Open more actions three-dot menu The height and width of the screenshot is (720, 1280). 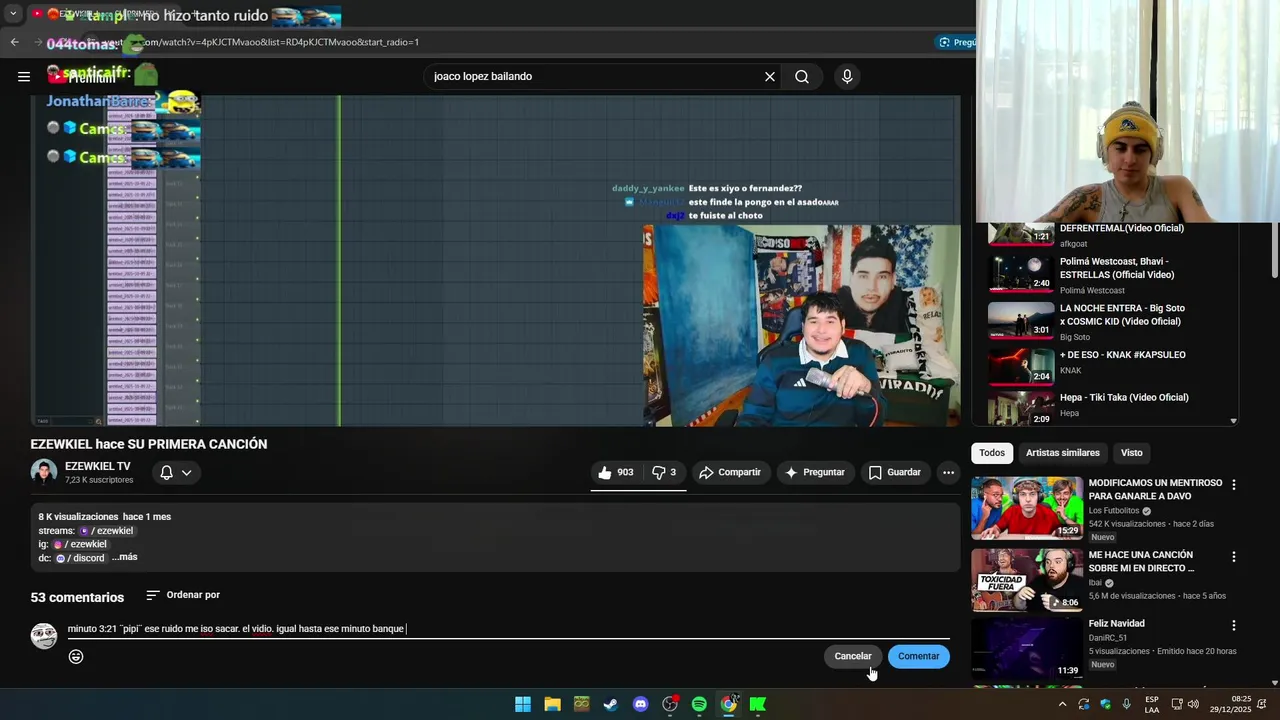point(948,472)
